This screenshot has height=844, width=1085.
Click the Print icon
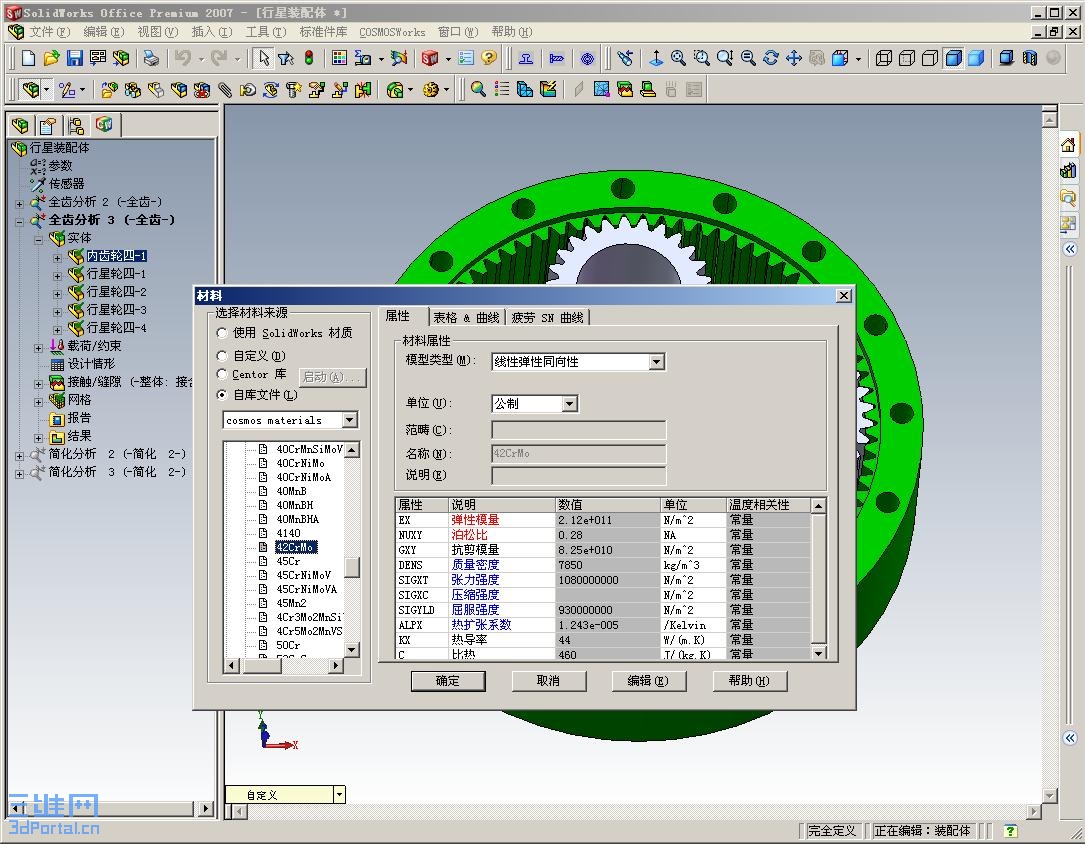[151, 58]
